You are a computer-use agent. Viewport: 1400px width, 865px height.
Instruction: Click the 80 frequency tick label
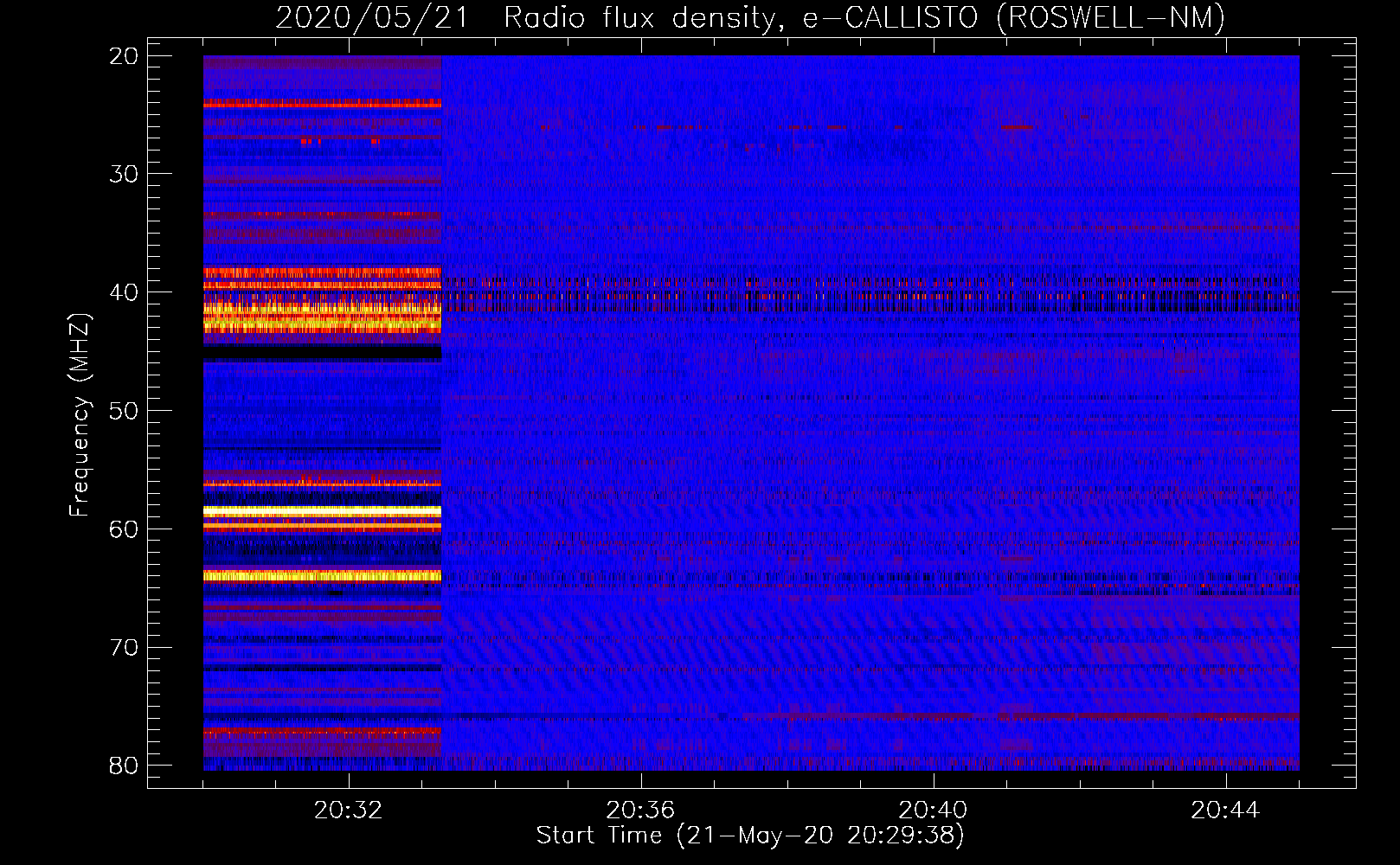[x=124, y=766]
